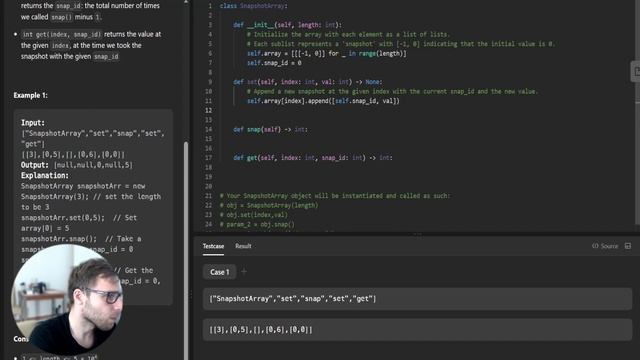Image resolution: width=640 pixels, height=360 pixels.
Task: Click the 'self.array[index].append([self.snap_id, val])' line
Action: [x=323, y=101]
